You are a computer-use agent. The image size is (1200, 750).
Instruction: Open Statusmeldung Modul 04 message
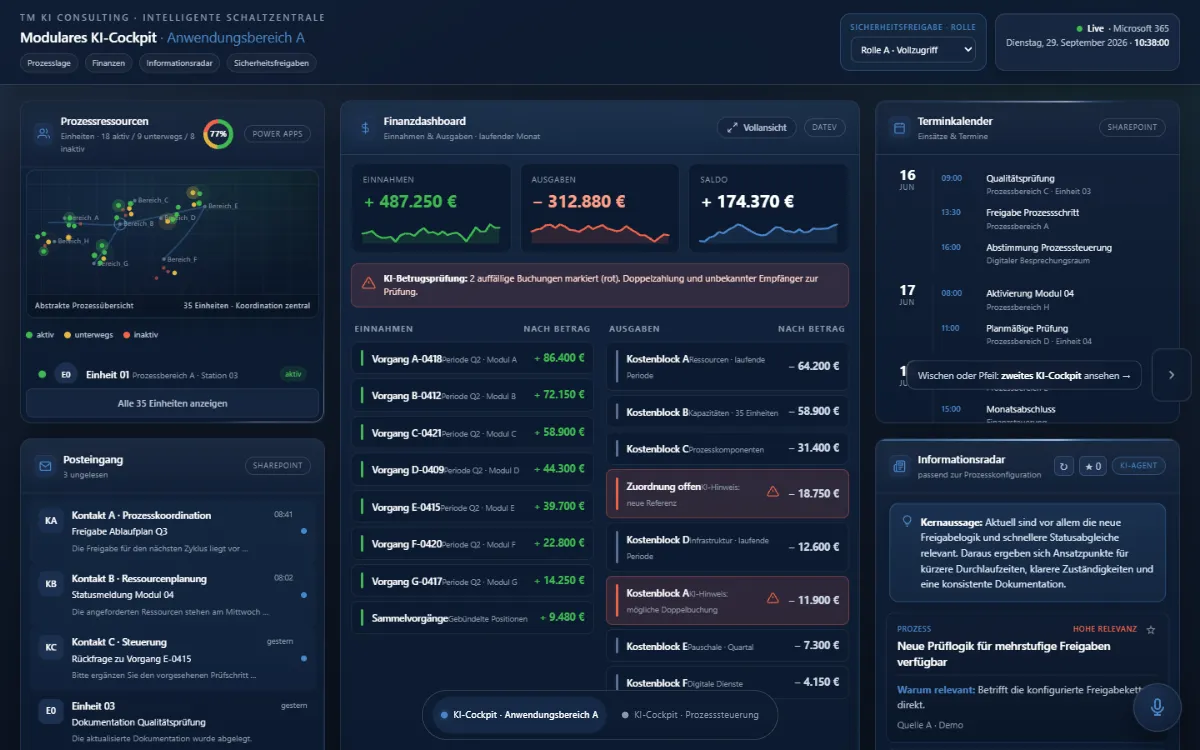coord(172,594)
